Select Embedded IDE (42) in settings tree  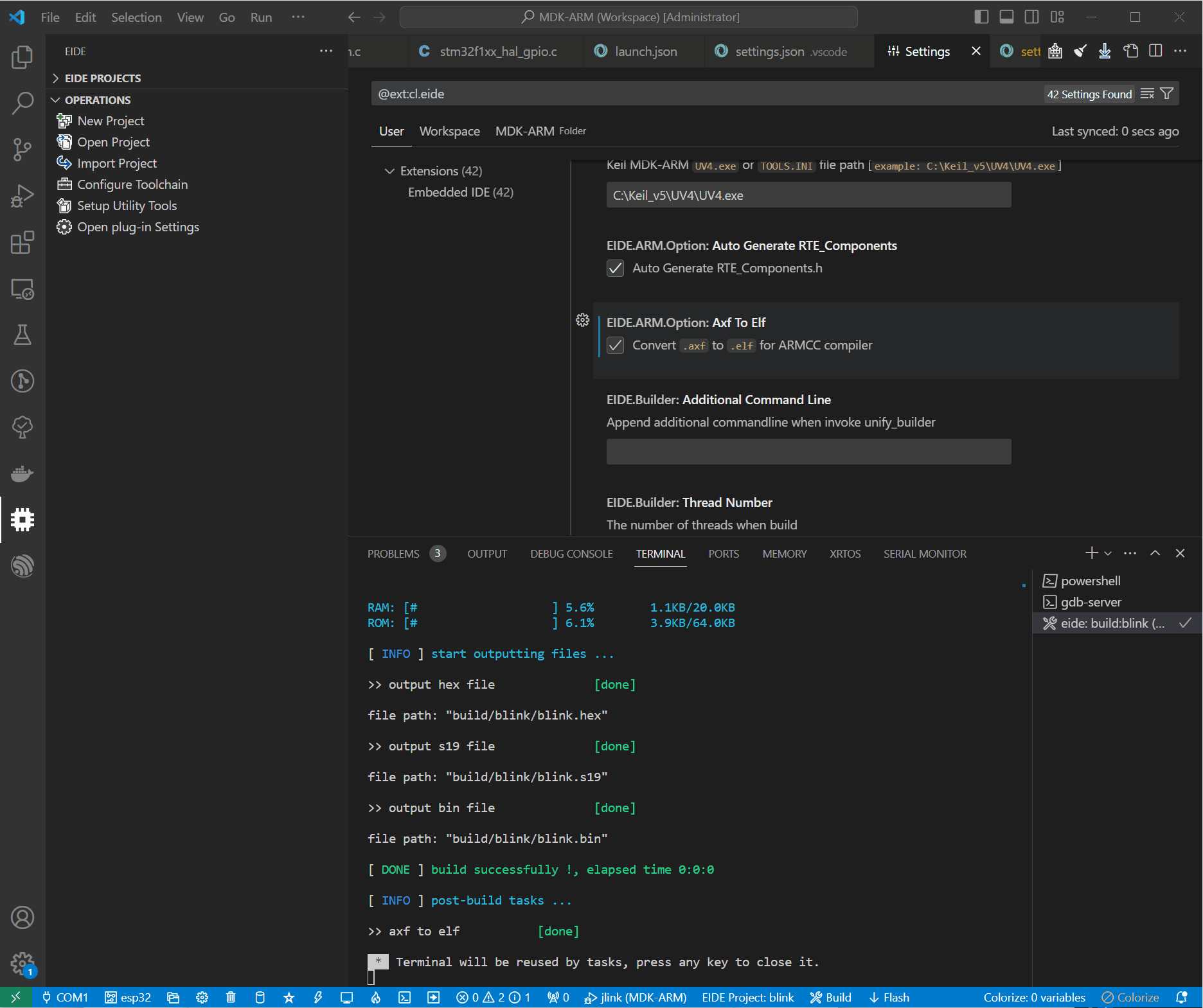pos(460,193)
